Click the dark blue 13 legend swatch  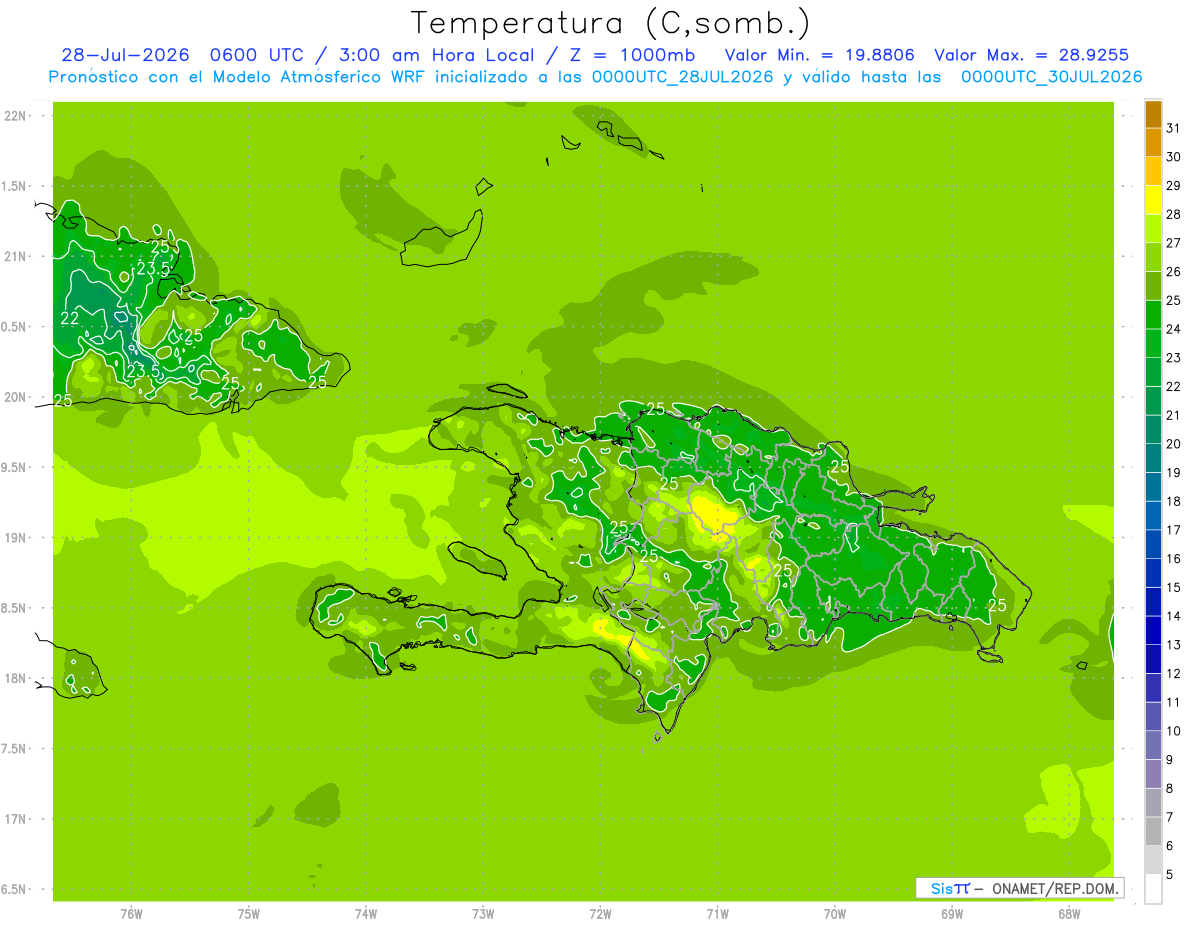point(1153,631)
